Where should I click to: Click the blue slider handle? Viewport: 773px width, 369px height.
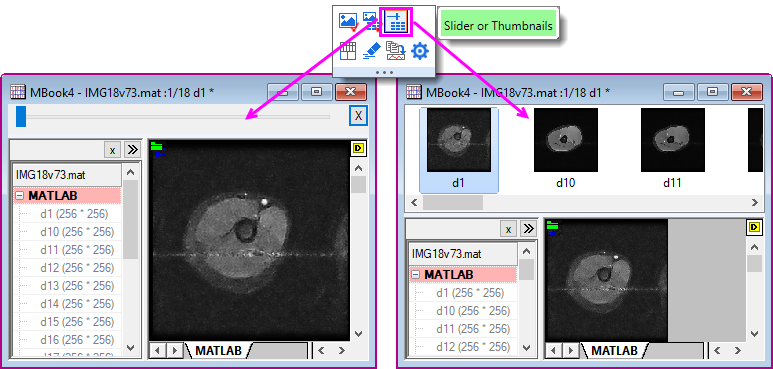click(x=21, y=116)
